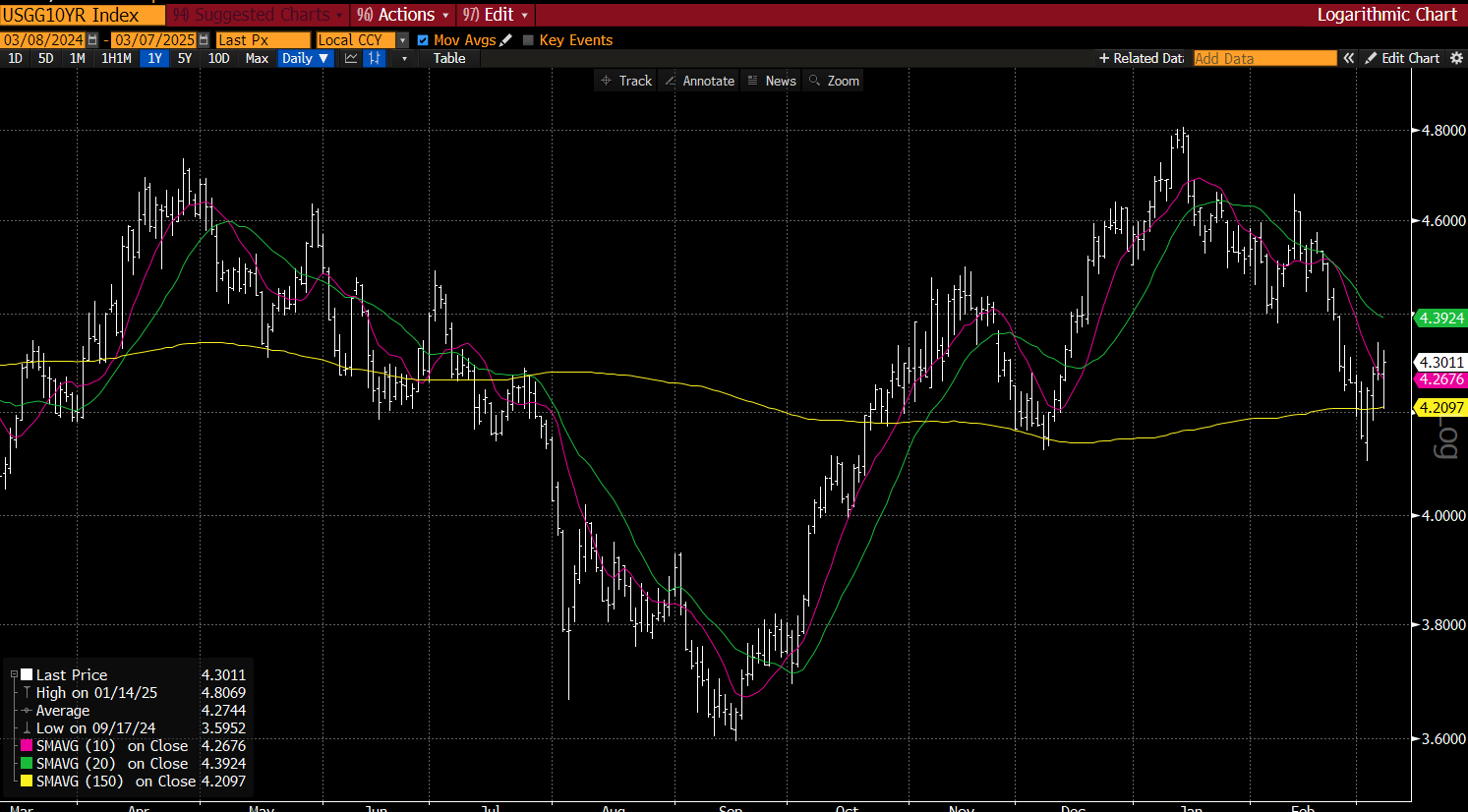Click the USGG10YR Index security field

(83, 15)
